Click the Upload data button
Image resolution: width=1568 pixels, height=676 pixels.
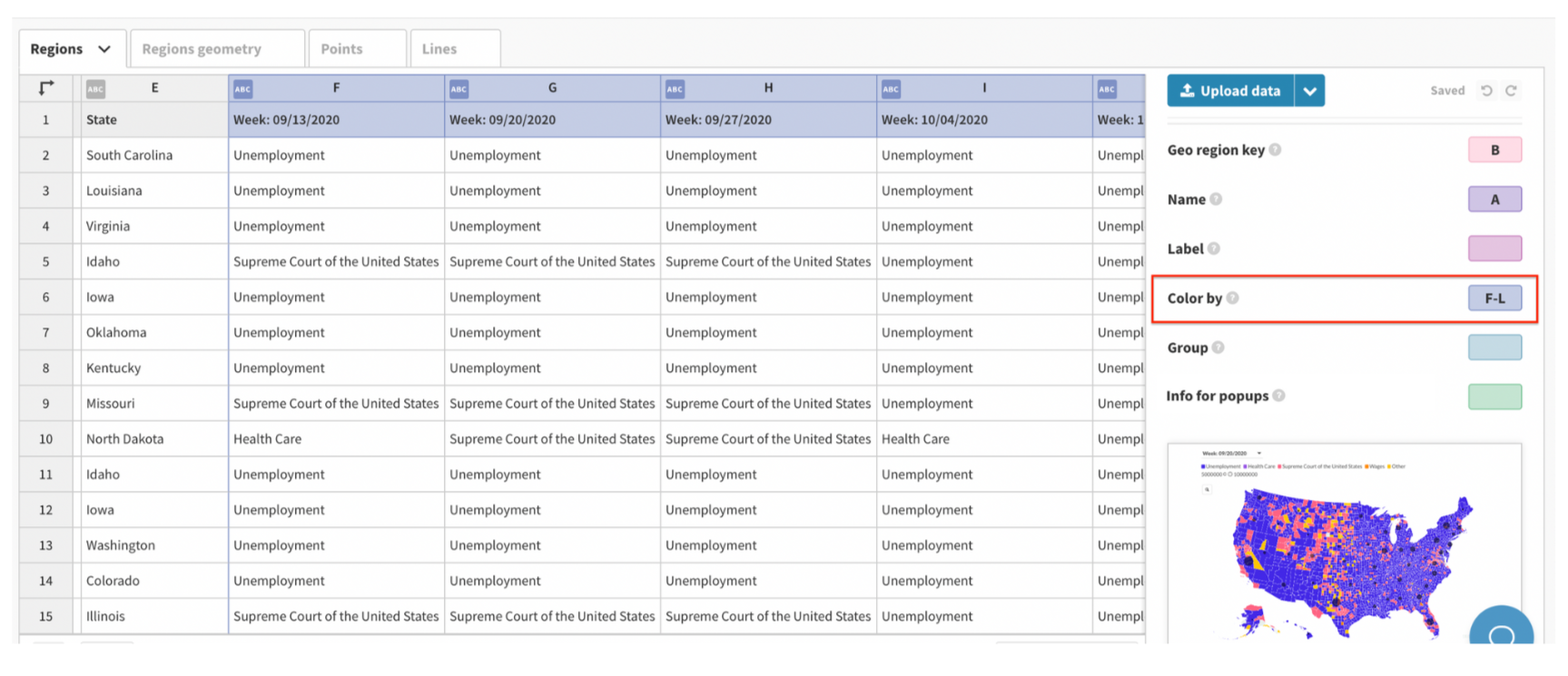point(1230,91)
